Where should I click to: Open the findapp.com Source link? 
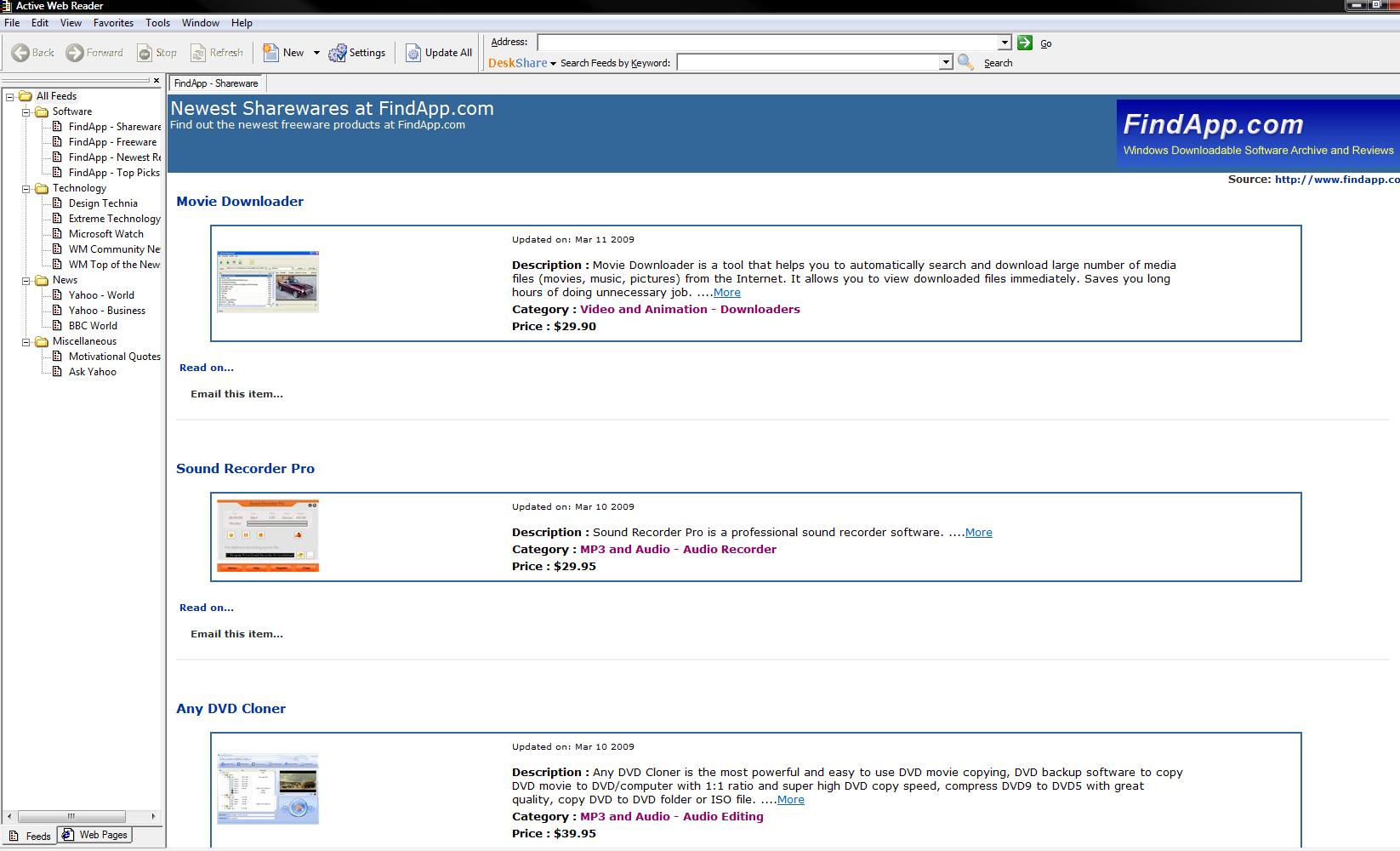(1337, 180)
